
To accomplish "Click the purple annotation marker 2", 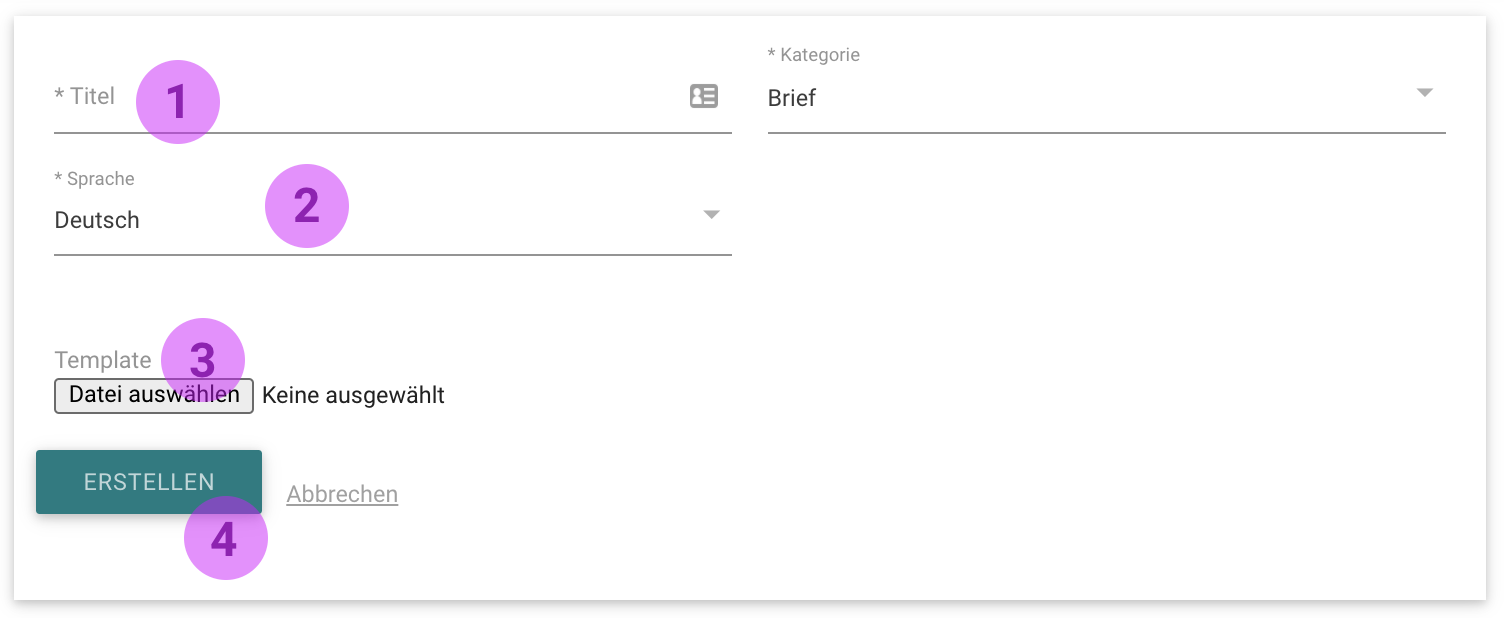I will [x=306, y=206].
